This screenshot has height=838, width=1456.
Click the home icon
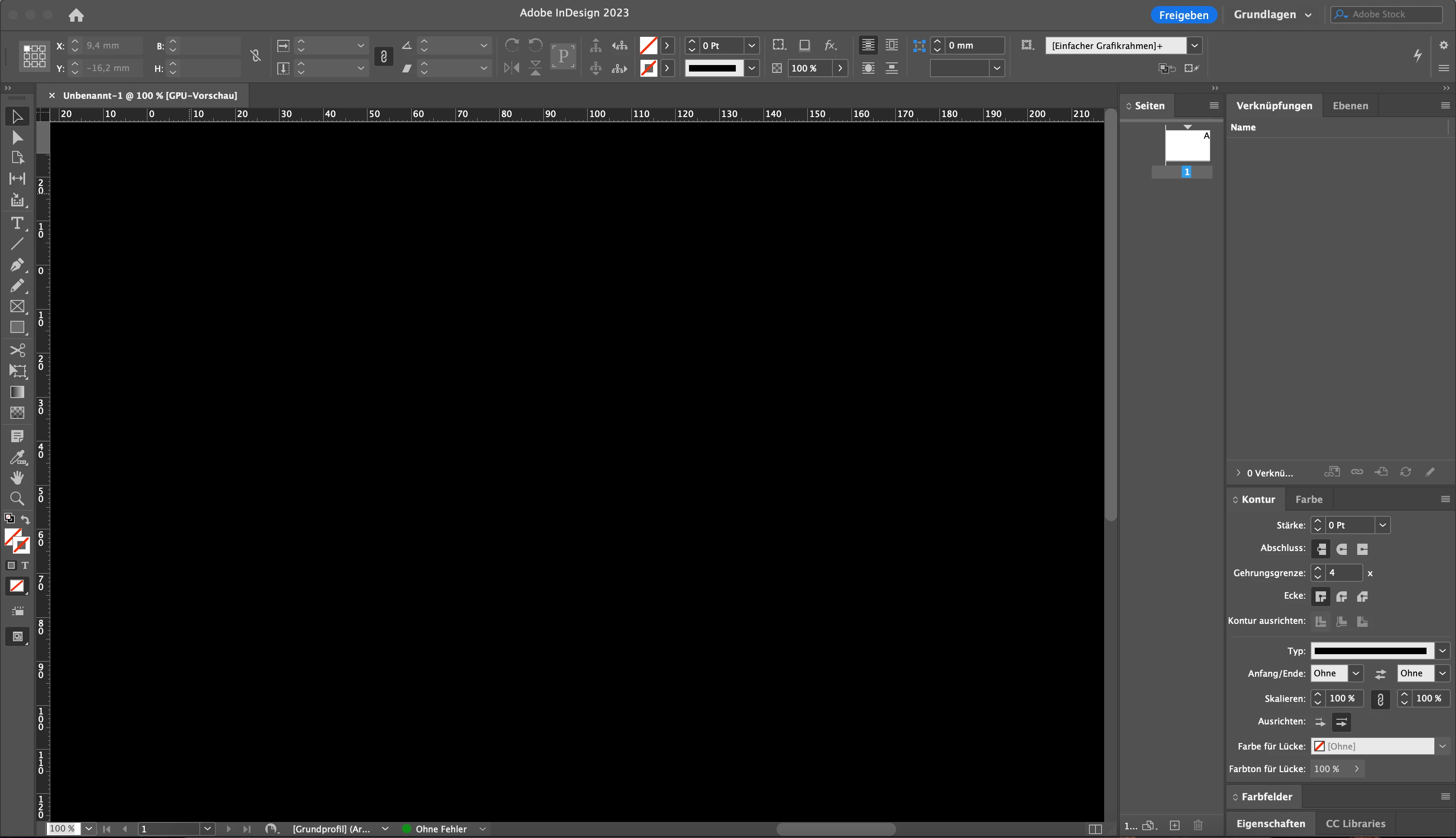(x=76, y=15)
